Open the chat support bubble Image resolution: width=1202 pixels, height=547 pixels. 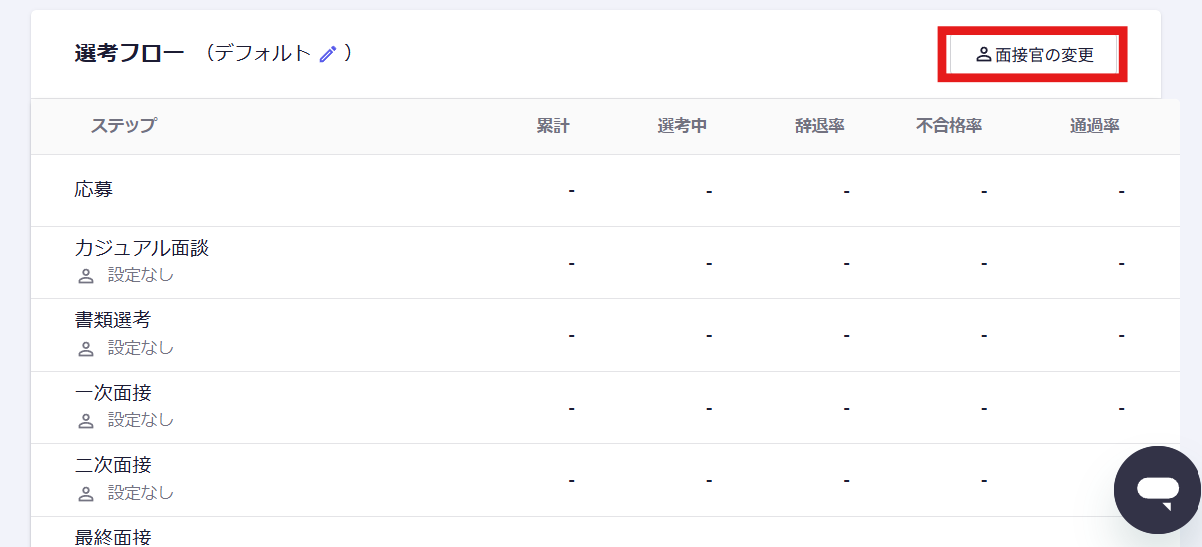(1157, 490)
